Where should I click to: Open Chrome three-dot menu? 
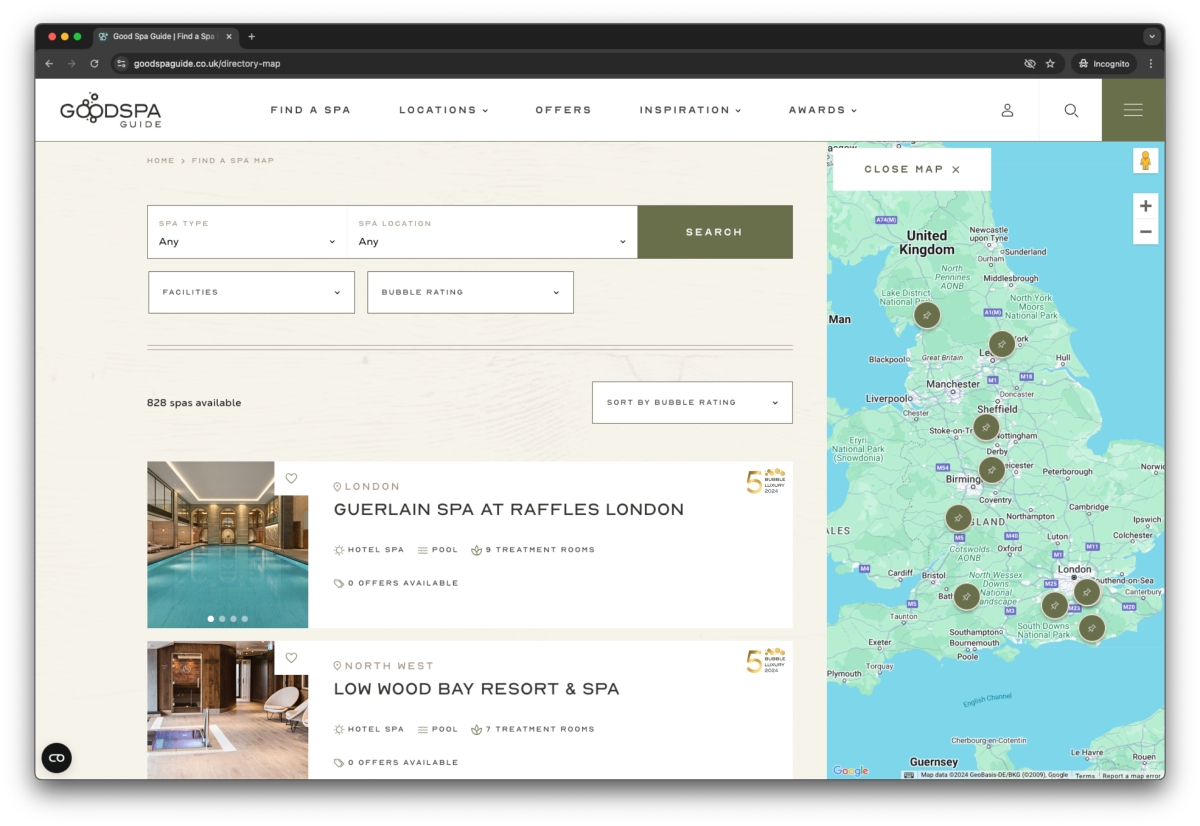pyautogui.click(x=1150, y=63)
